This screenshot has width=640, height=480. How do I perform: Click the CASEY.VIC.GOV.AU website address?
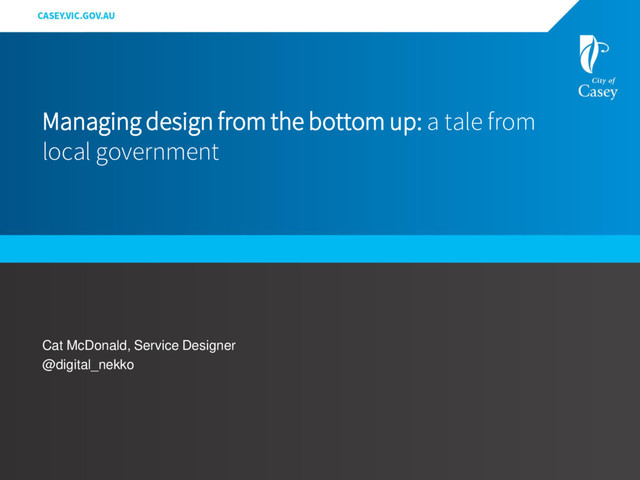pos(76,16)
